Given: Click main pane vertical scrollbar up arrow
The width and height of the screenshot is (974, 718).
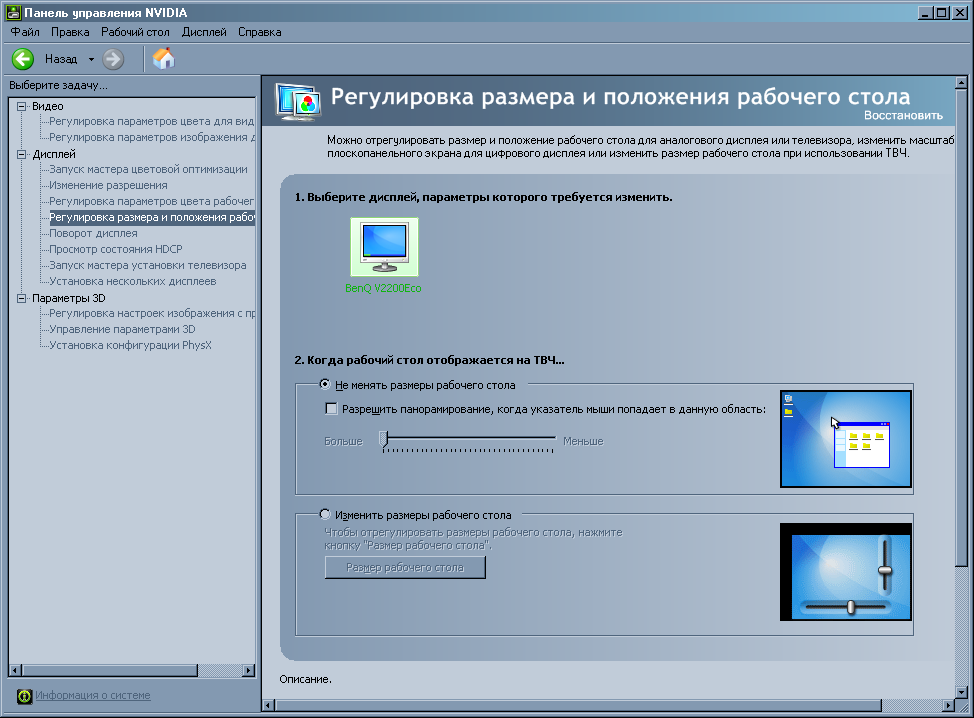Looking at the screenshot, I should click(961, 83).
